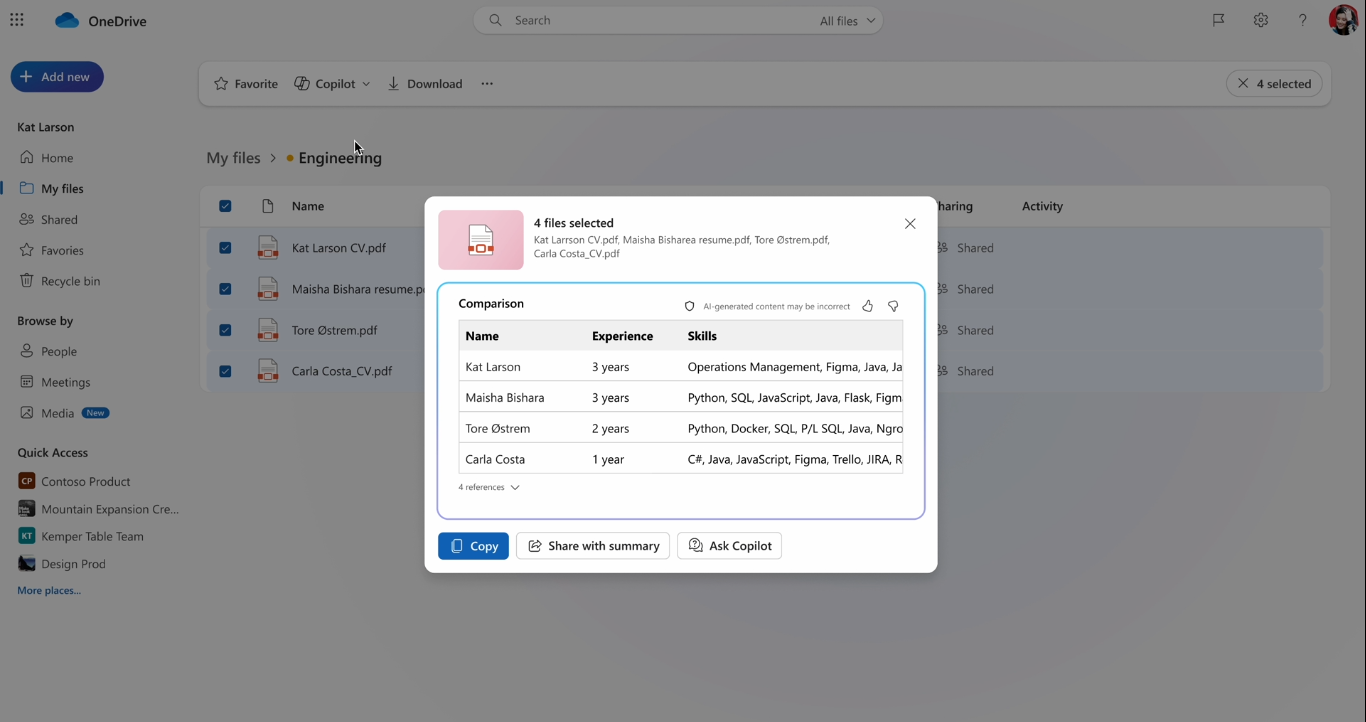This screenshot has width=1366, height=722.
Task: Close the 4 files selected dialog
Action: click(x=910, y=224)
